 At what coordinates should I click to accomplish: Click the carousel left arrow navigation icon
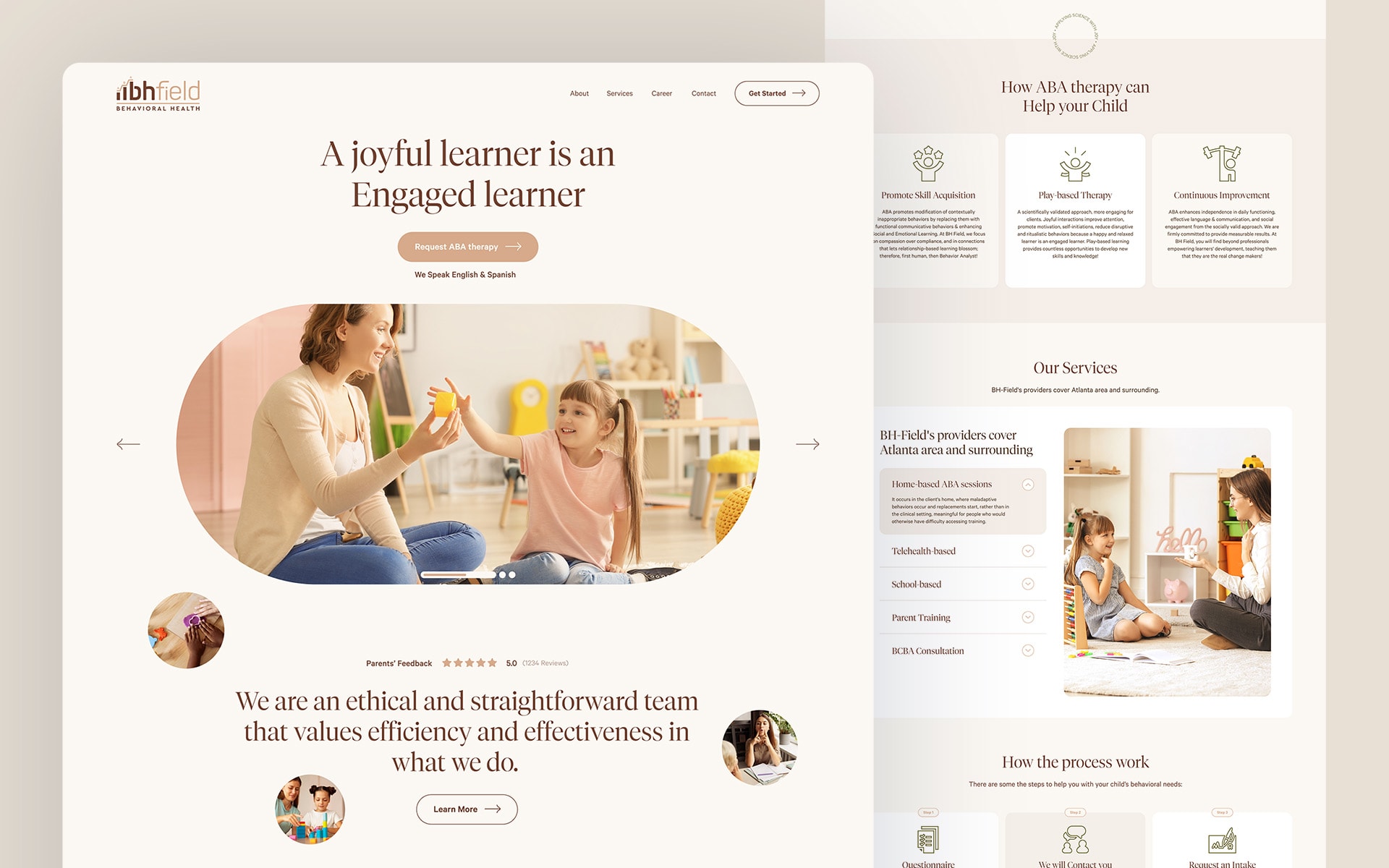pyautogui.click(x=127, y=443)
